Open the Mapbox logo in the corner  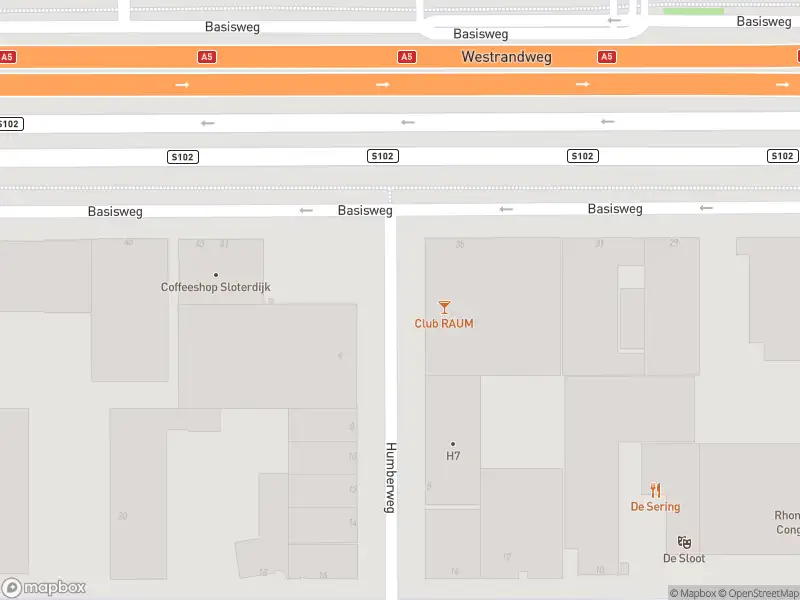[x=44, y=587]
